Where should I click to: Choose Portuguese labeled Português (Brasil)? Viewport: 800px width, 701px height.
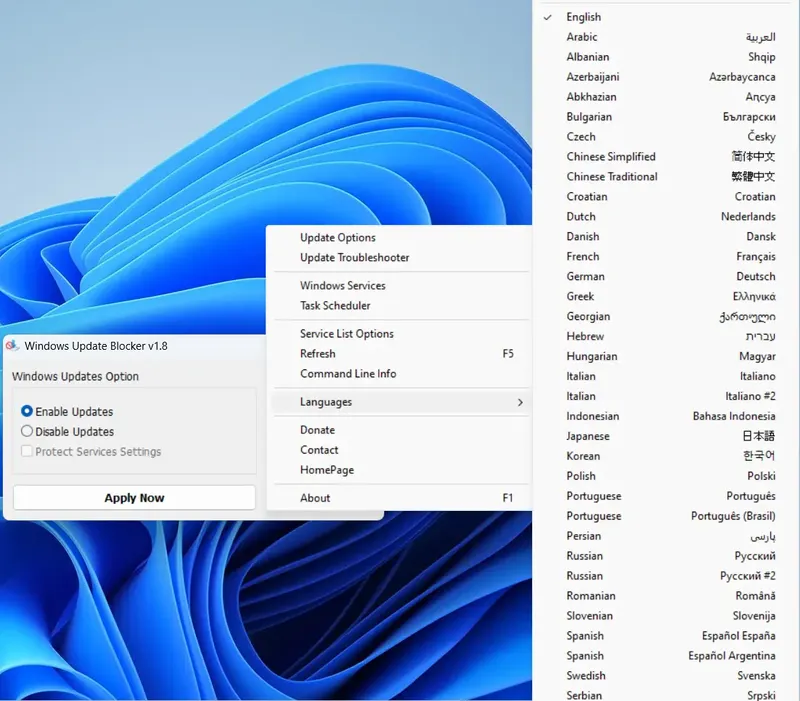[666, 515]
